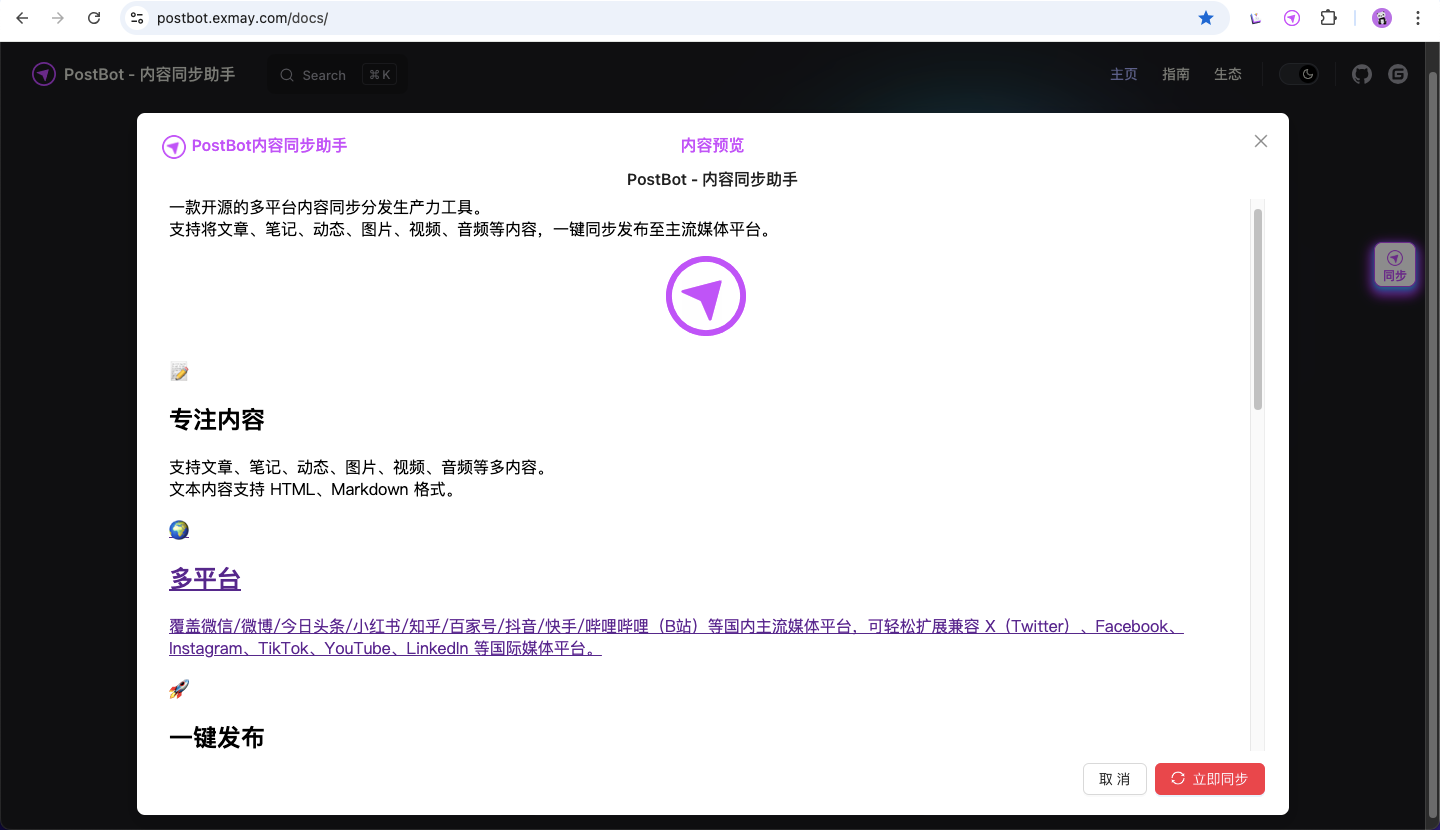Click the large purple PostBot logo image
The height and width of the screenshot is (830, 1440).
tap(706, 296)
